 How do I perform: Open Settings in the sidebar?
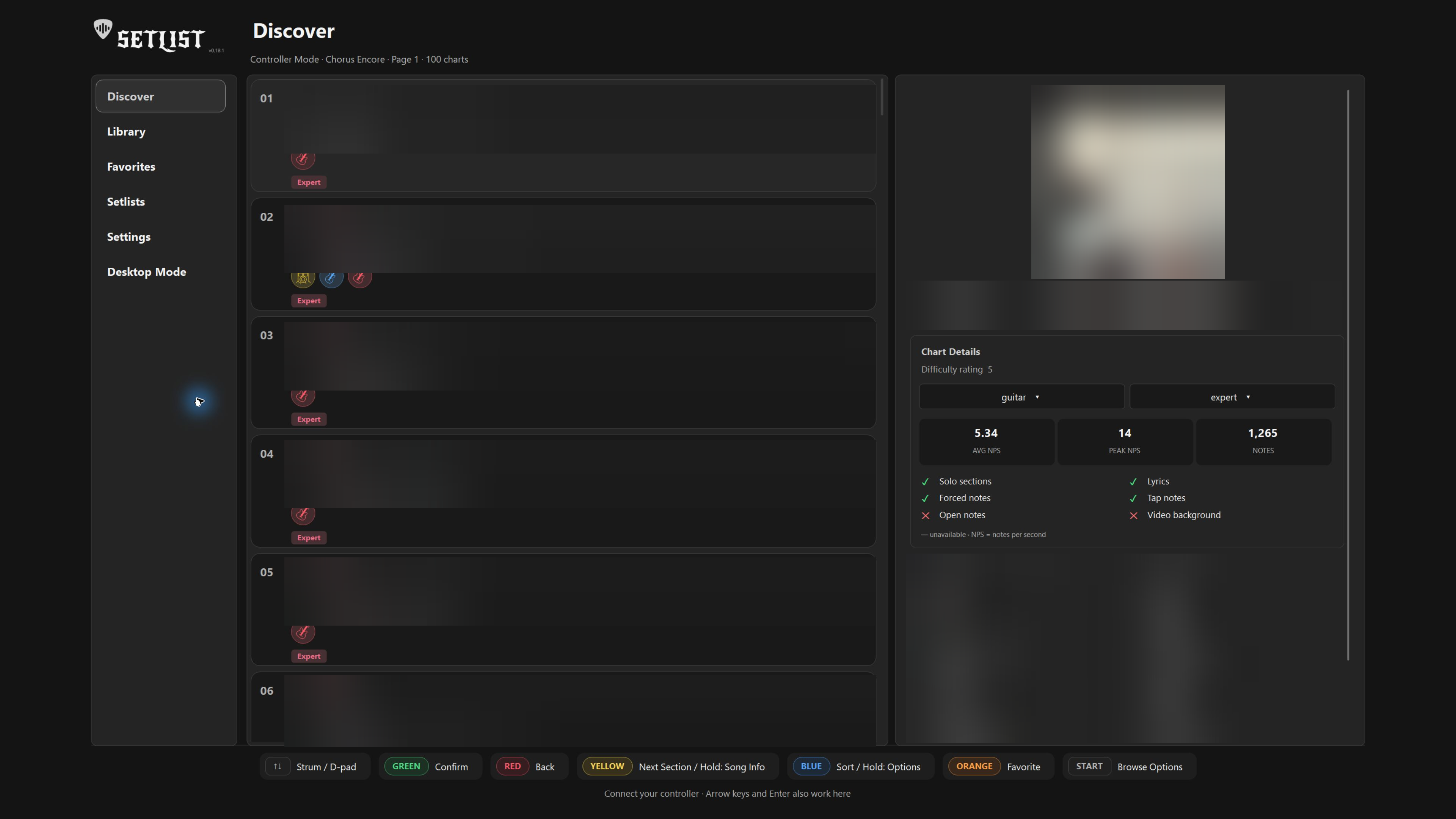click(160, 236)
